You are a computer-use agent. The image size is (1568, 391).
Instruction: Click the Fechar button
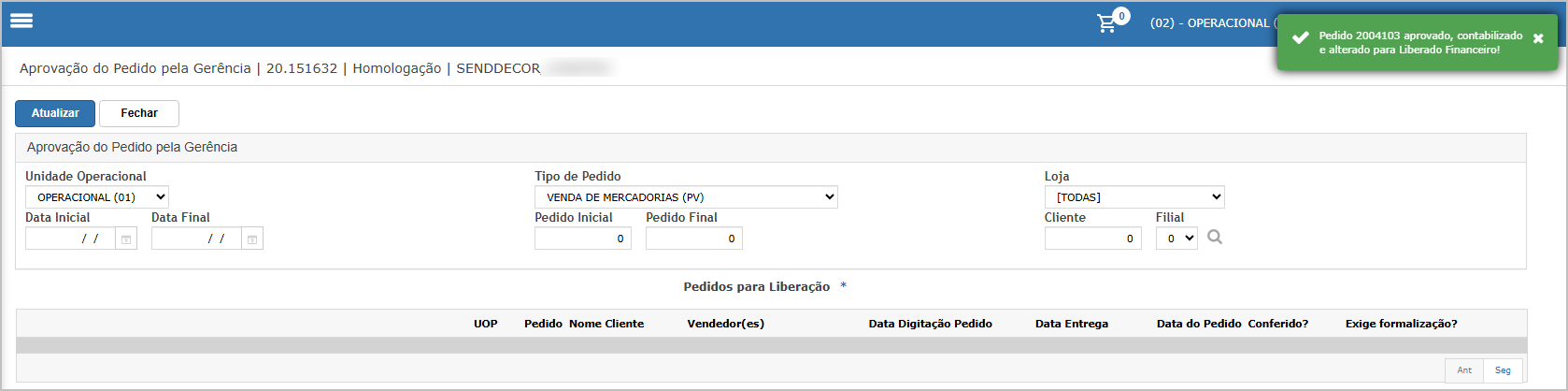pyautogui.click(x=139, y=113)
